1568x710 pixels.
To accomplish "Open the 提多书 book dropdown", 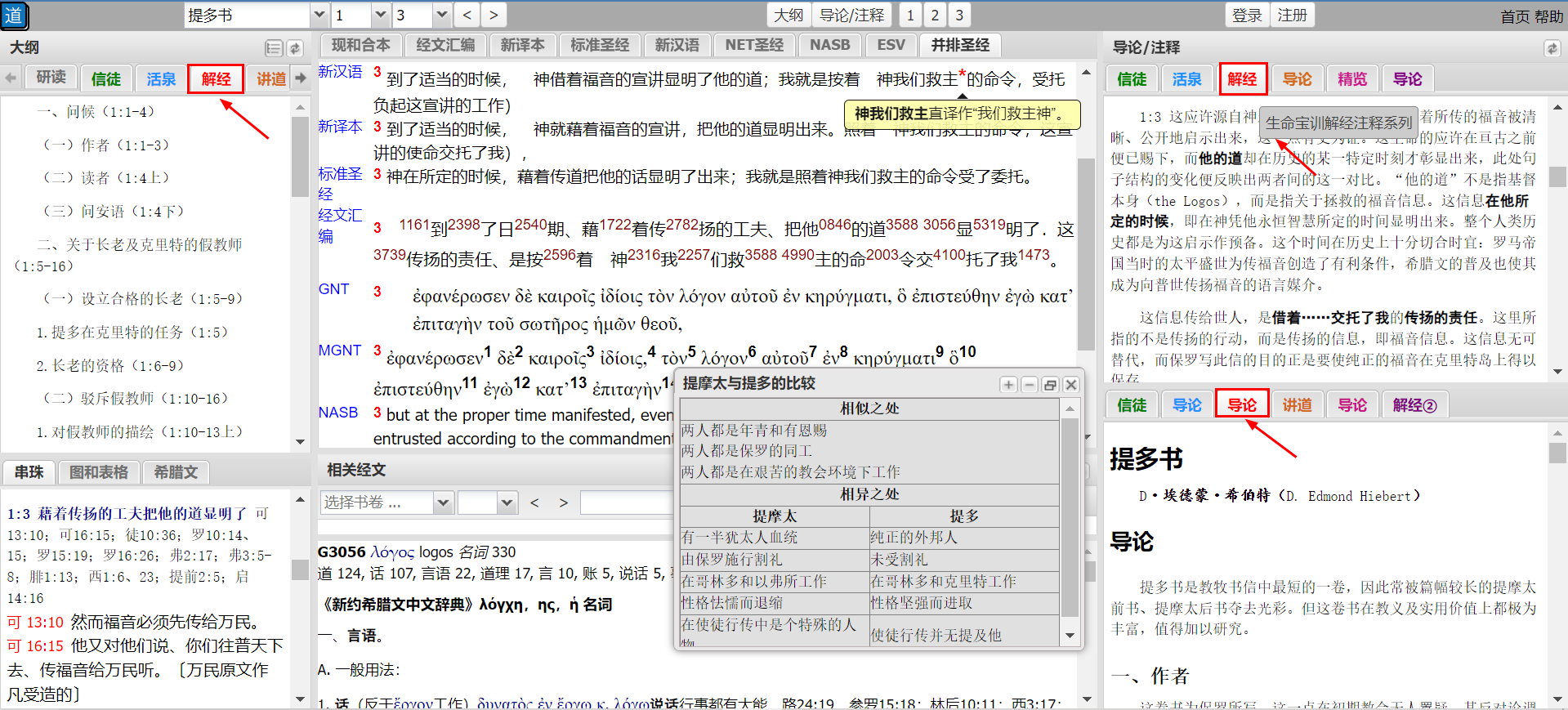I will click(319, 15).
